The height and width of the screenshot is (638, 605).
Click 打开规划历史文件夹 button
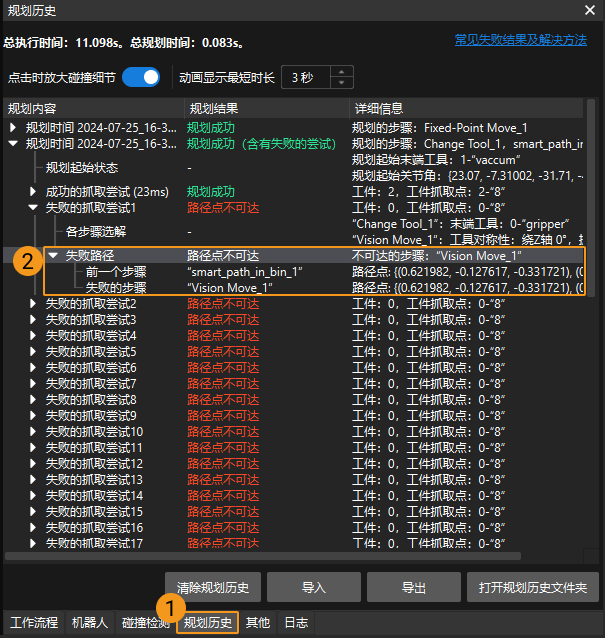pos(533,587)
